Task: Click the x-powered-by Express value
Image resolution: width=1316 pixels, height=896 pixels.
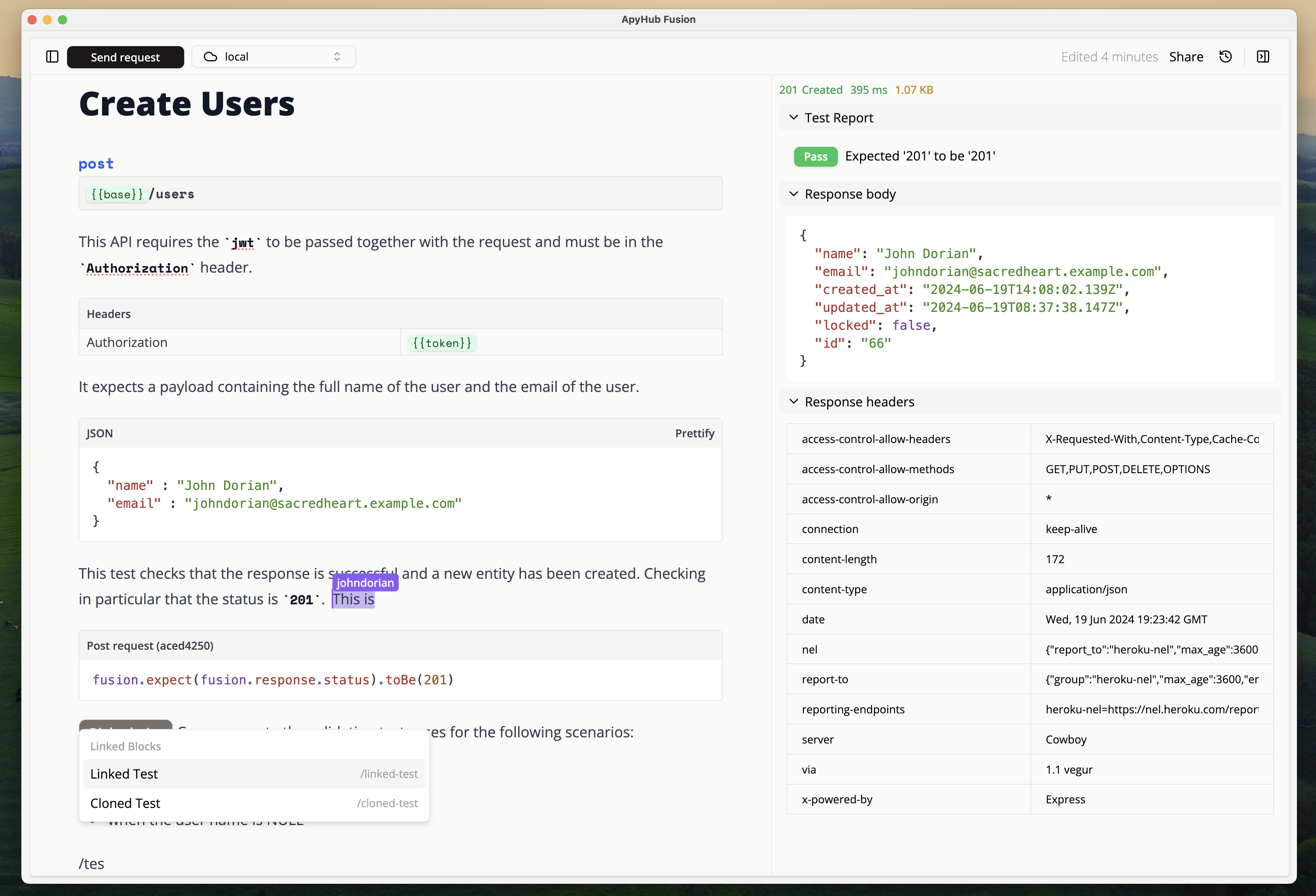Action: pos(1065,799)
